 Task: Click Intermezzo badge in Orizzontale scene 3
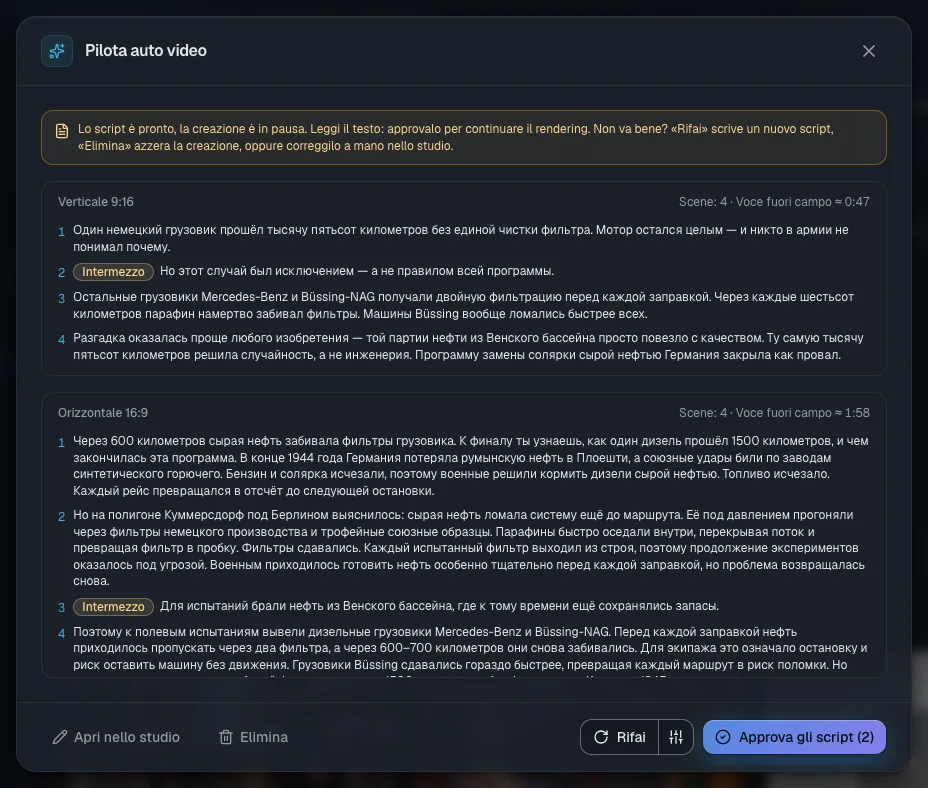click(113, 607)
